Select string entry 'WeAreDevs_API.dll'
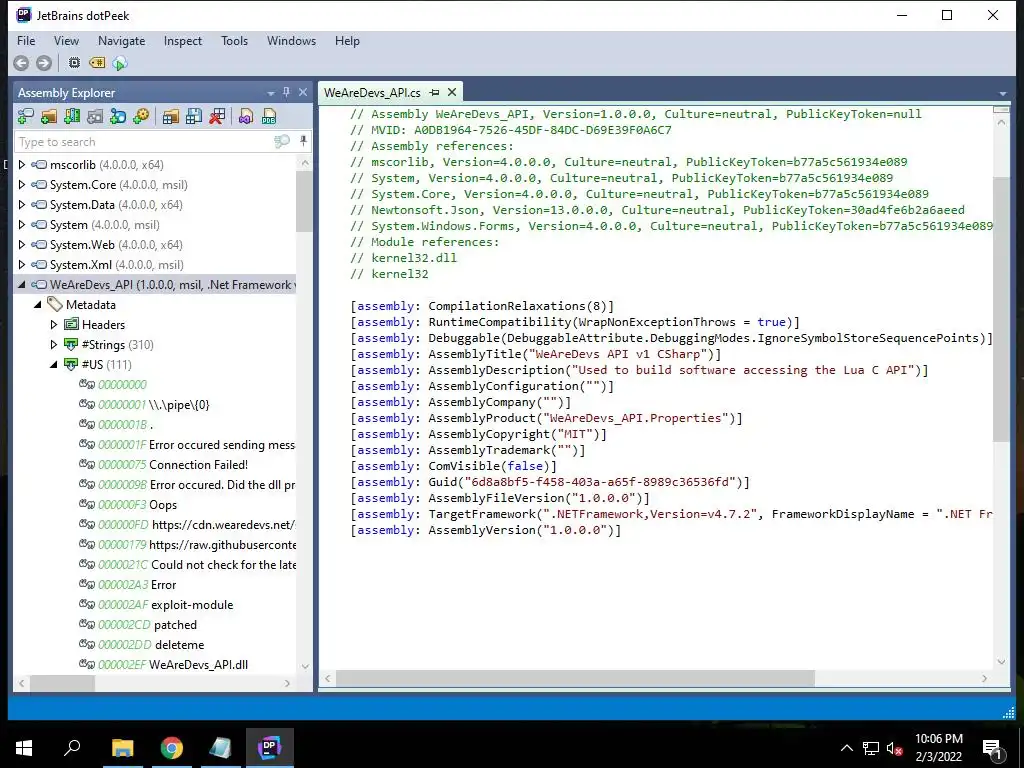Image resolution: width=1024 pixels, height=768 pixels. (x=199, y=664)
